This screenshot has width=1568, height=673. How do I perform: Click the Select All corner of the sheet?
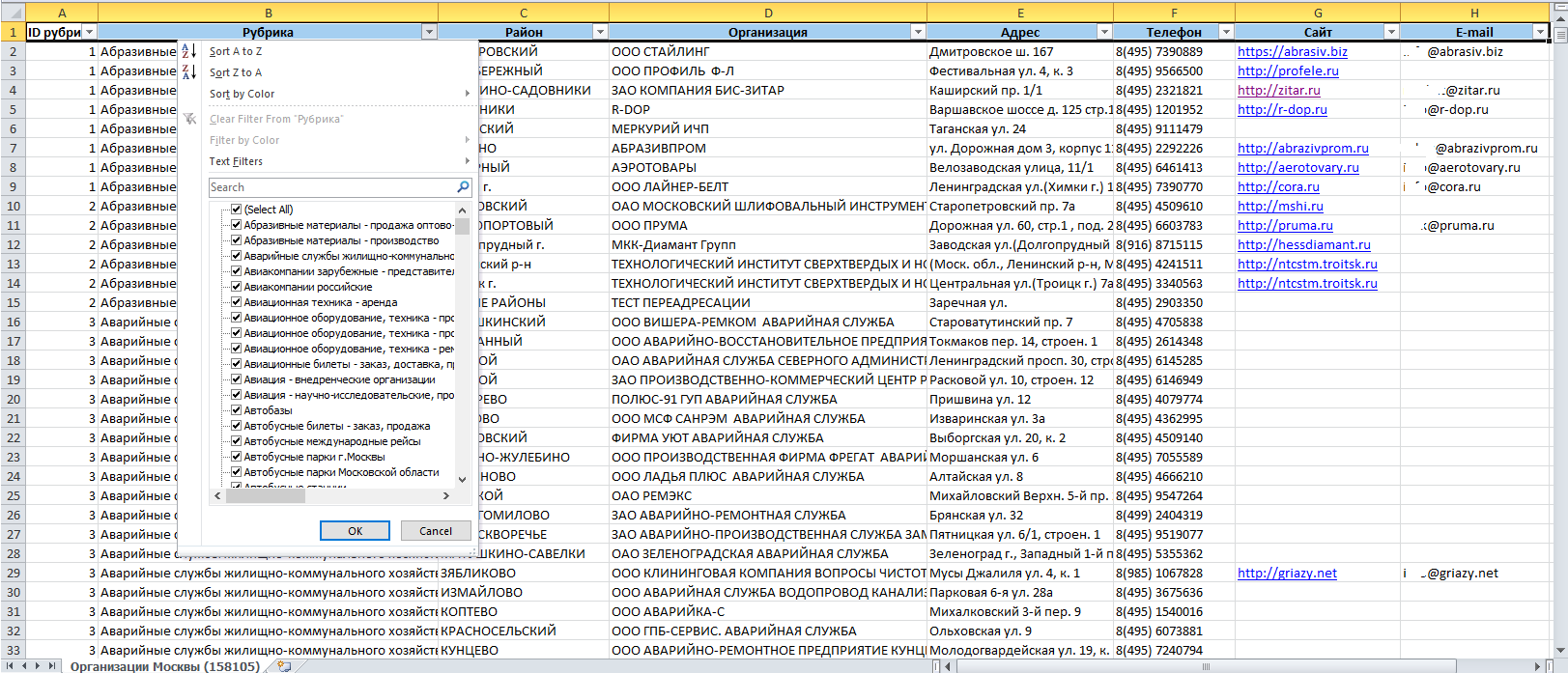pyautogui.click(x=13, y=13)
